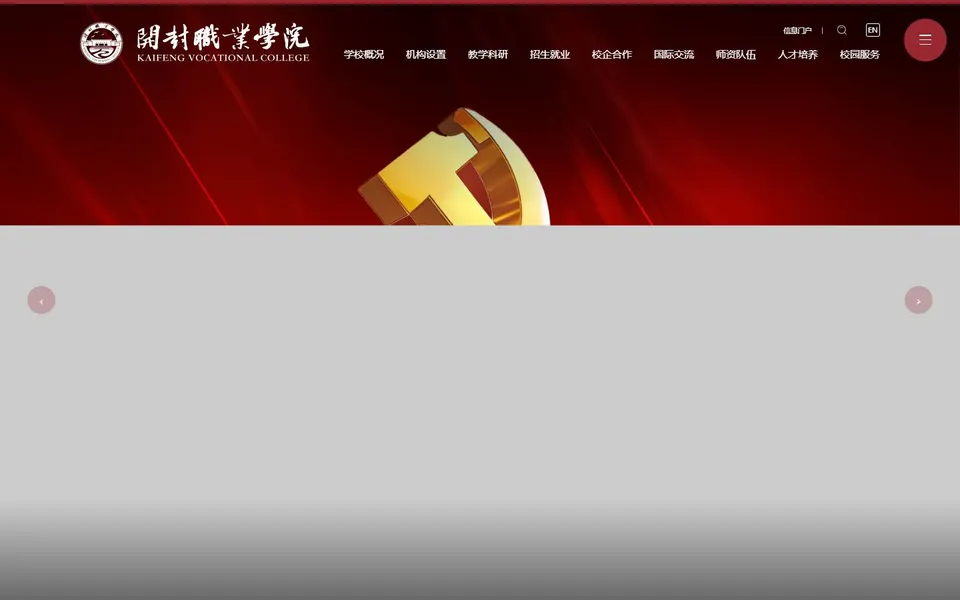Image resolution: width=960 pixels, height=600 pixels.
Task: Open the 师资队伍 menu
Action: (735, 54)
